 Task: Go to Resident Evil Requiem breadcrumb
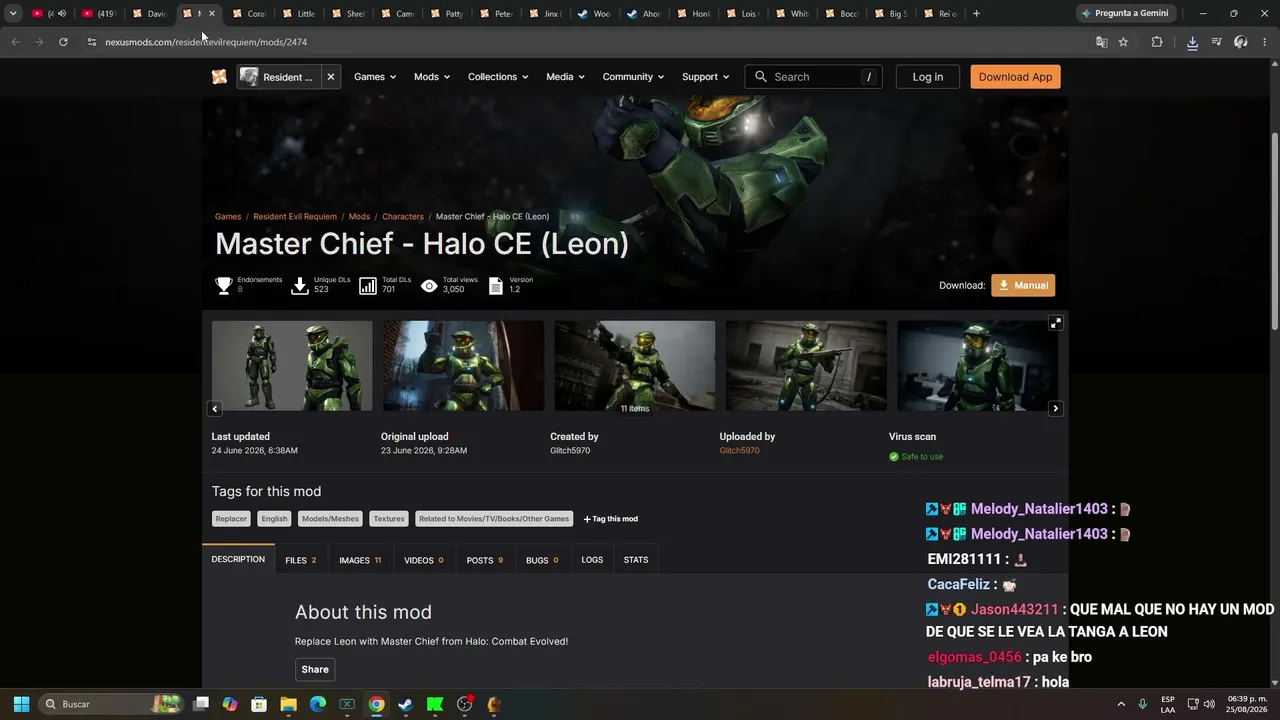pyautogui.click(x=295, y=217)
